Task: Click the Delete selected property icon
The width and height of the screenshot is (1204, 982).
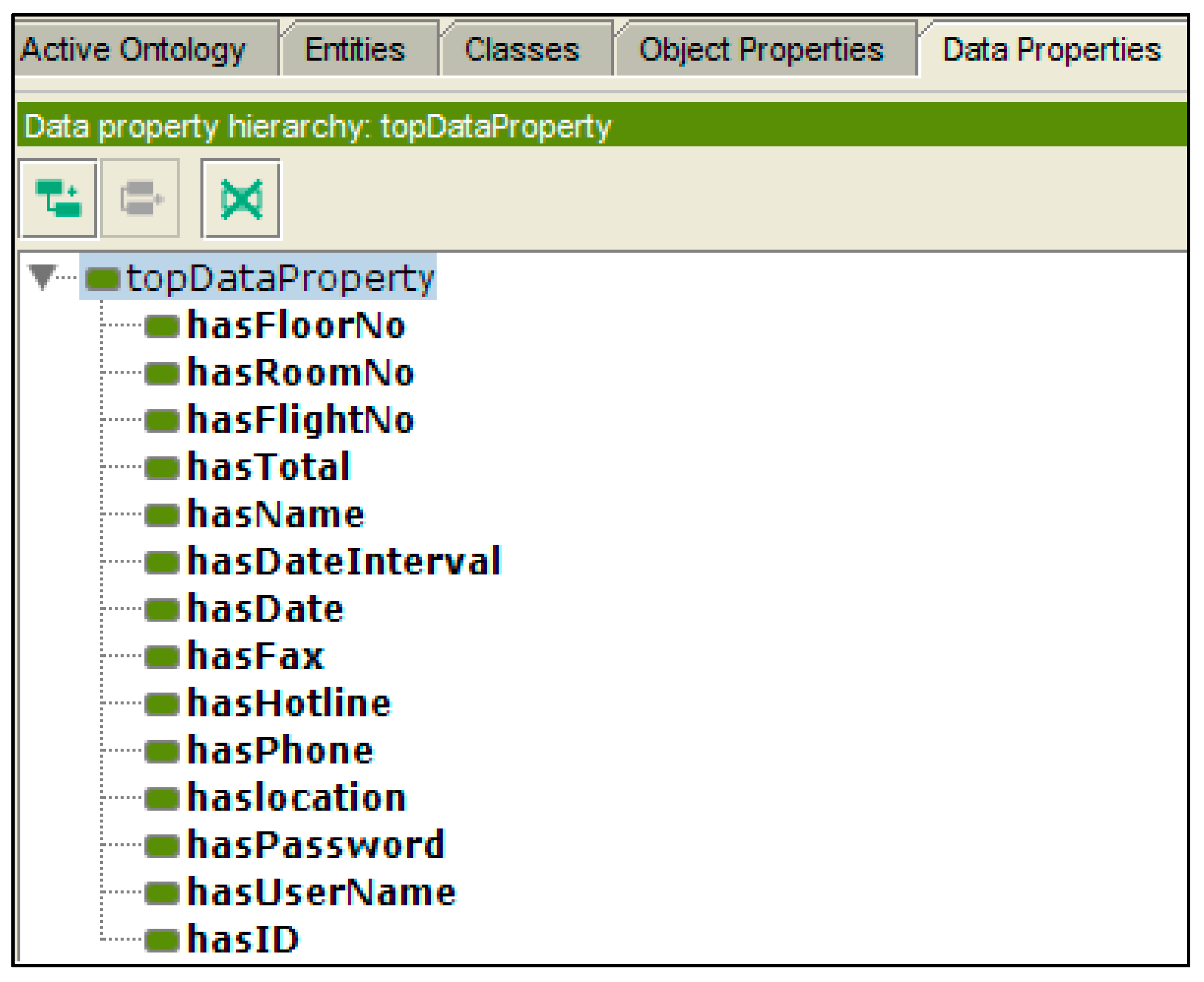Action: [241, 198]
